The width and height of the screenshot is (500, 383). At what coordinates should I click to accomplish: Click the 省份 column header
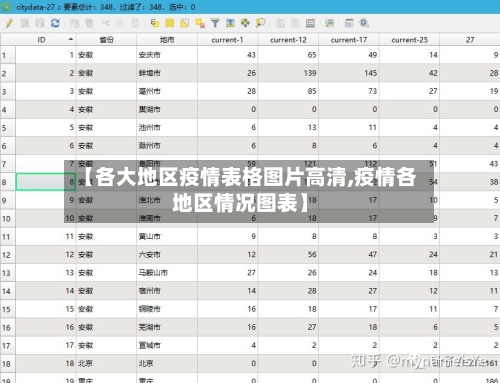pyautogui.click(x=106, y=40)
